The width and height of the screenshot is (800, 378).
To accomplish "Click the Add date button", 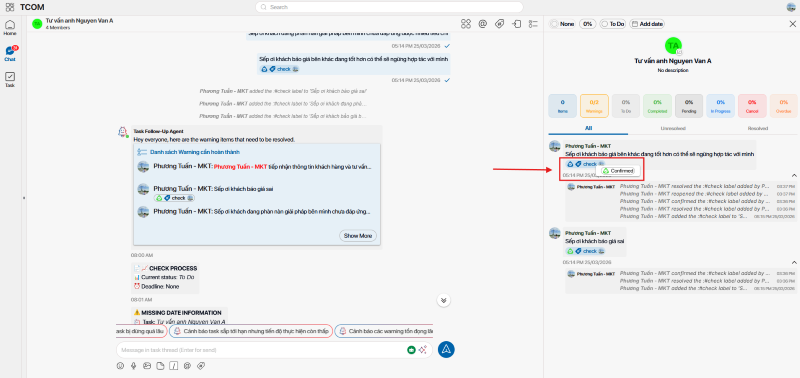I will (646, 24).
